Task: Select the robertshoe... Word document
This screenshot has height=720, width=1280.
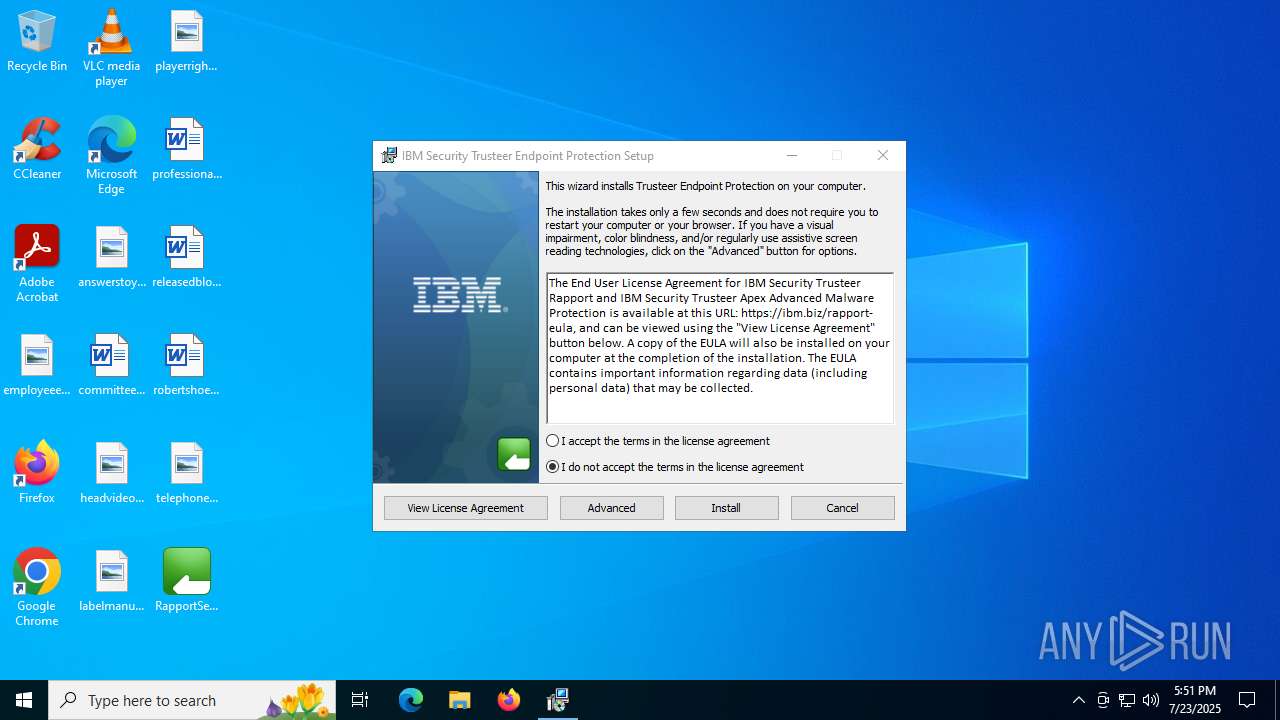Action: coord(186,366)
